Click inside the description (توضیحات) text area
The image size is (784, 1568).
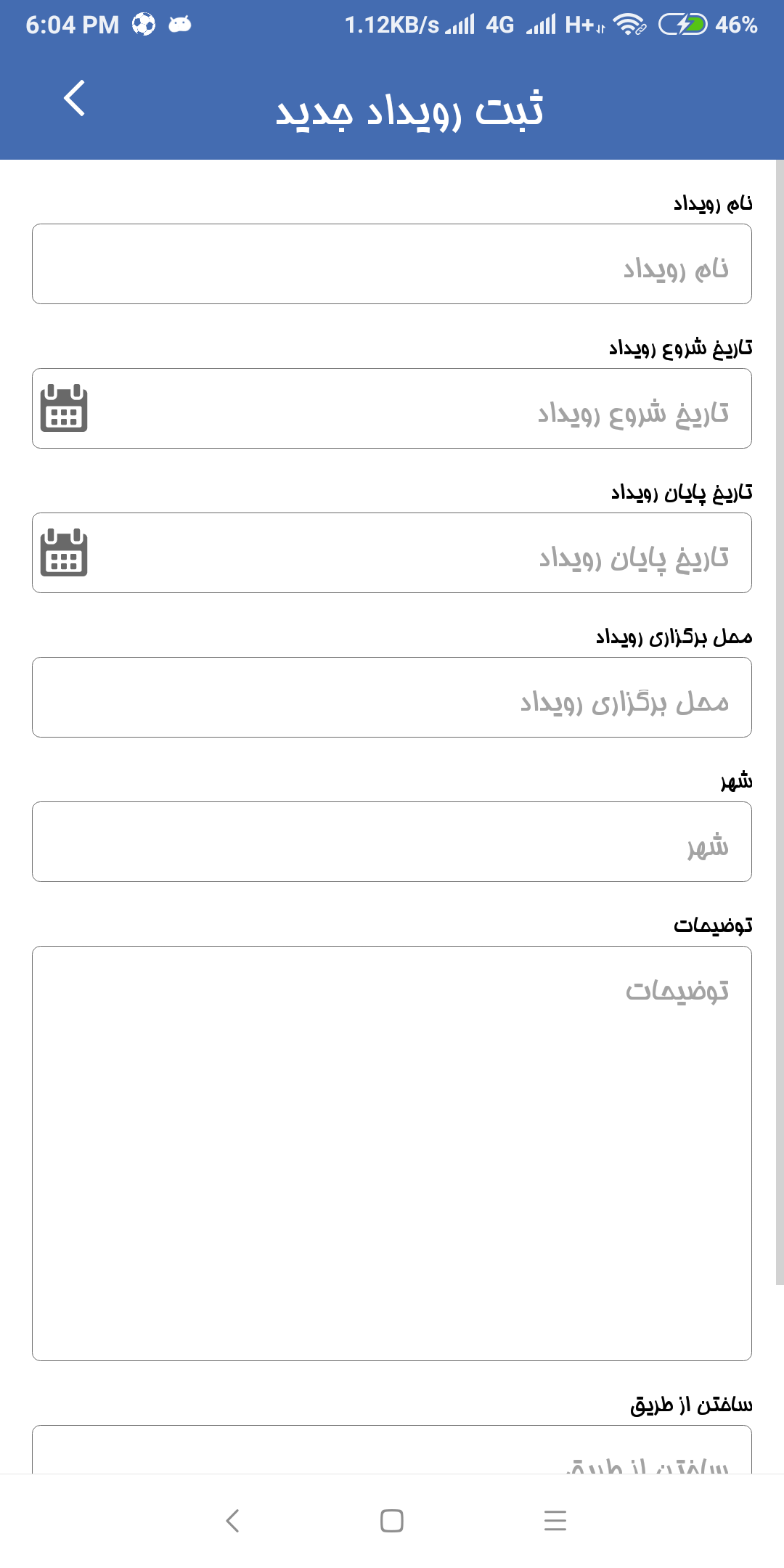[392, 1153]
